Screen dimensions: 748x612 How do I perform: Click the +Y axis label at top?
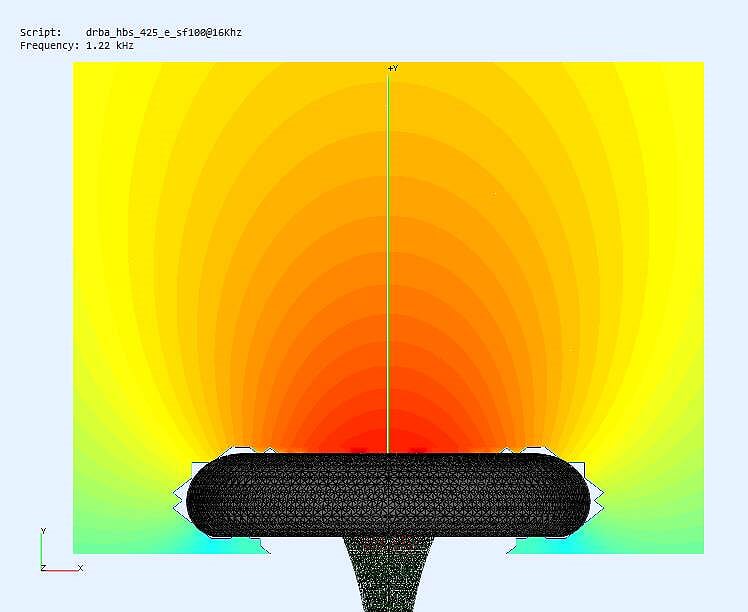click(393, 68)
